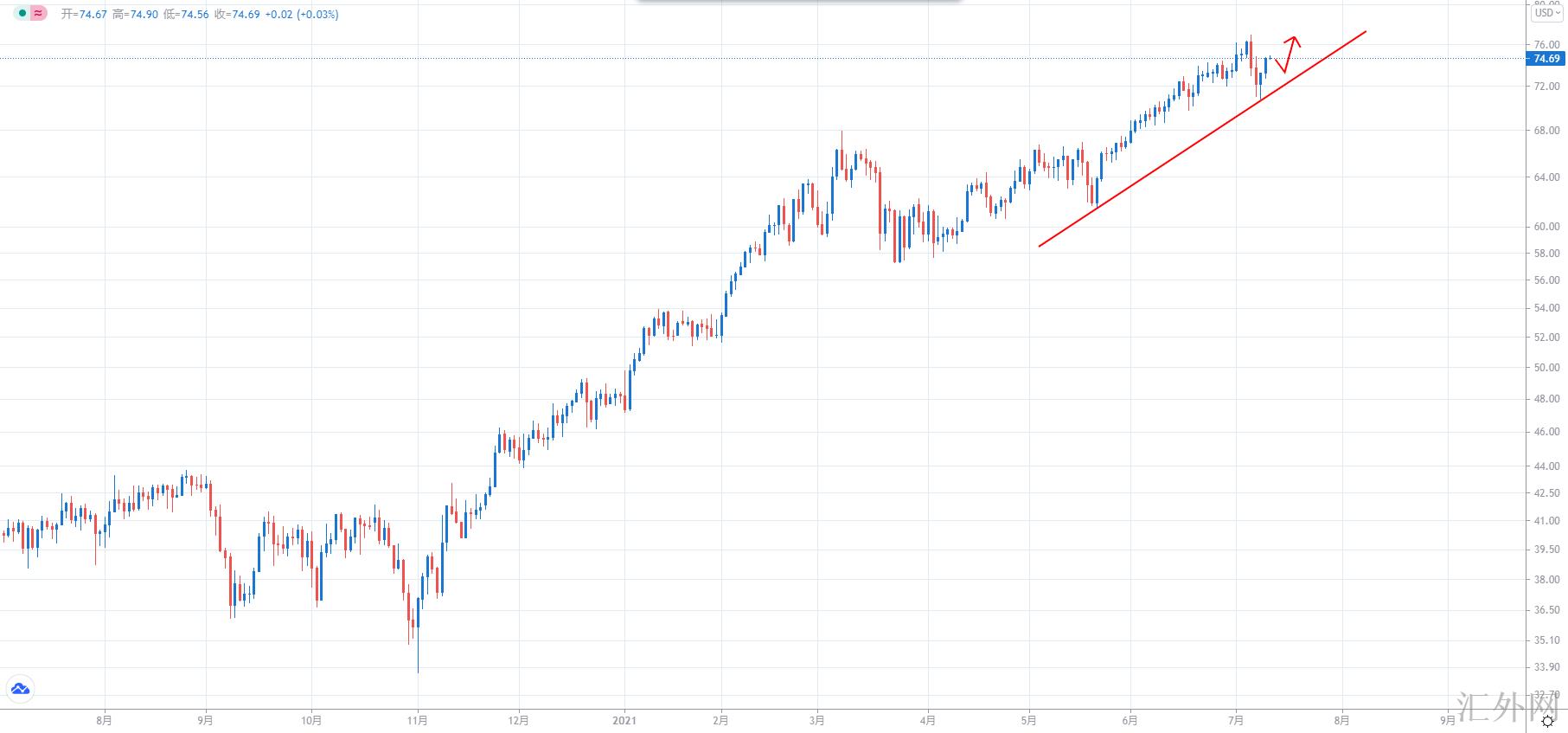Image resolution: width=1568 pixels, height=733 pixels.
Task: Click the 3月 label on time axis
Action: coord(817,720)
